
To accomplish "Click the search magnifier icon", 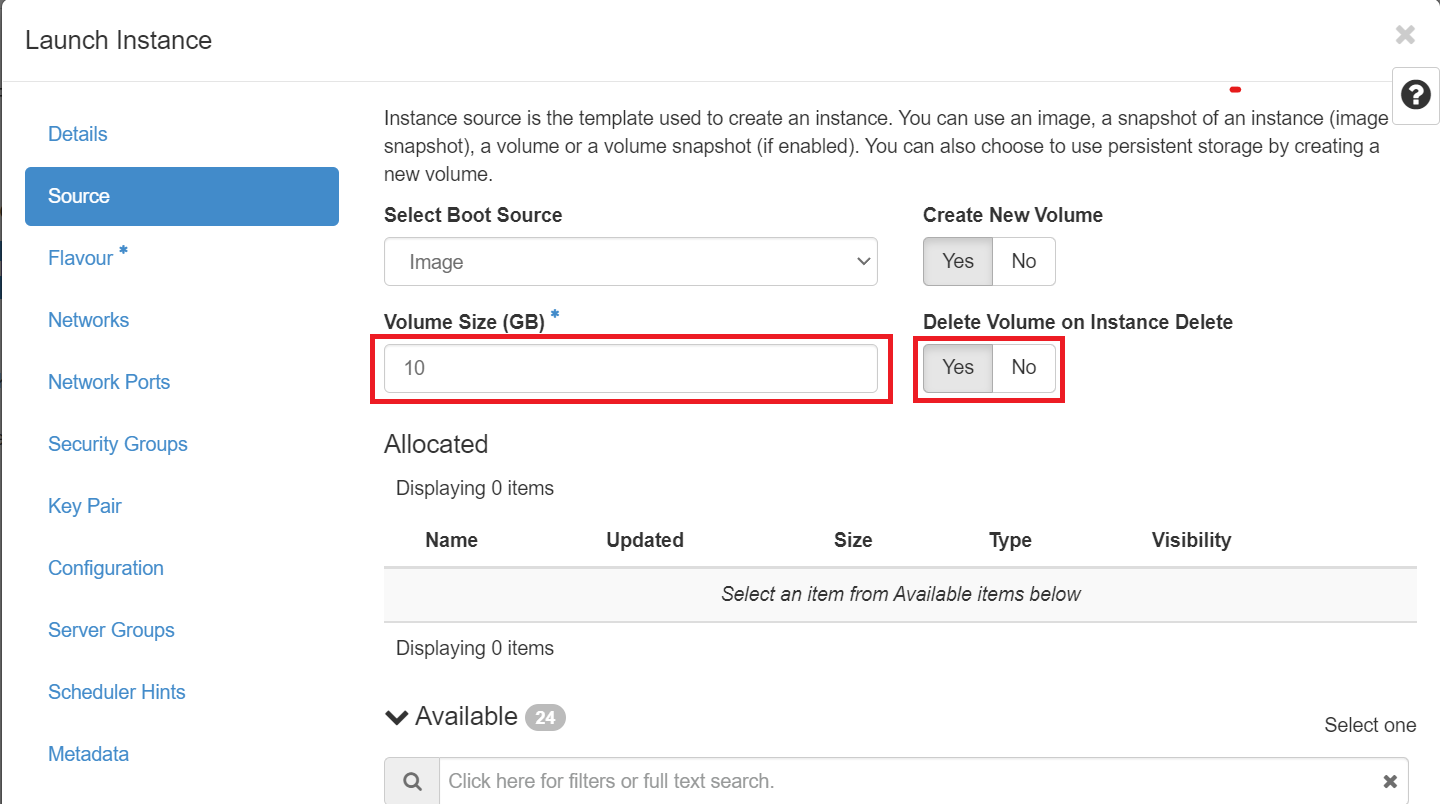I will 412,781.
